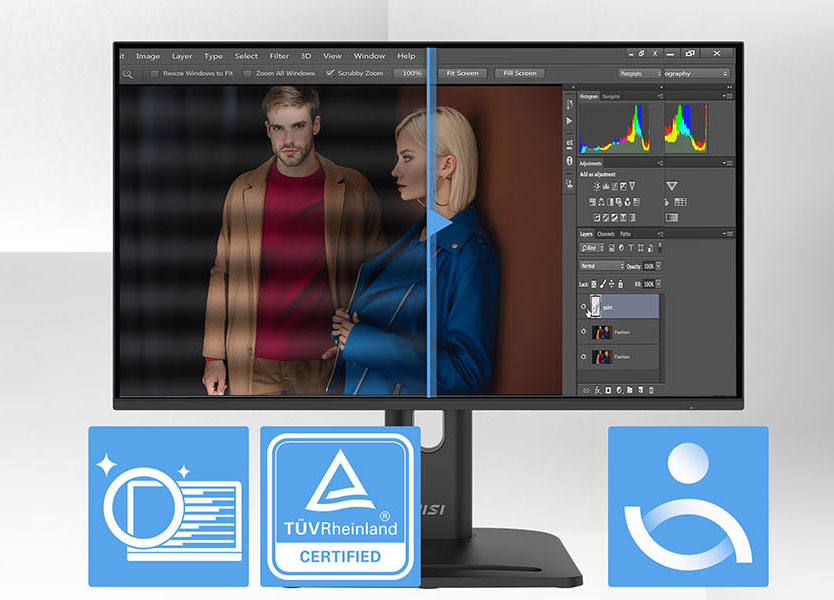Uncheck the Scrubby Zoom checkbox
The width and height of the screenshot is (834, 600).
point(330,73)
